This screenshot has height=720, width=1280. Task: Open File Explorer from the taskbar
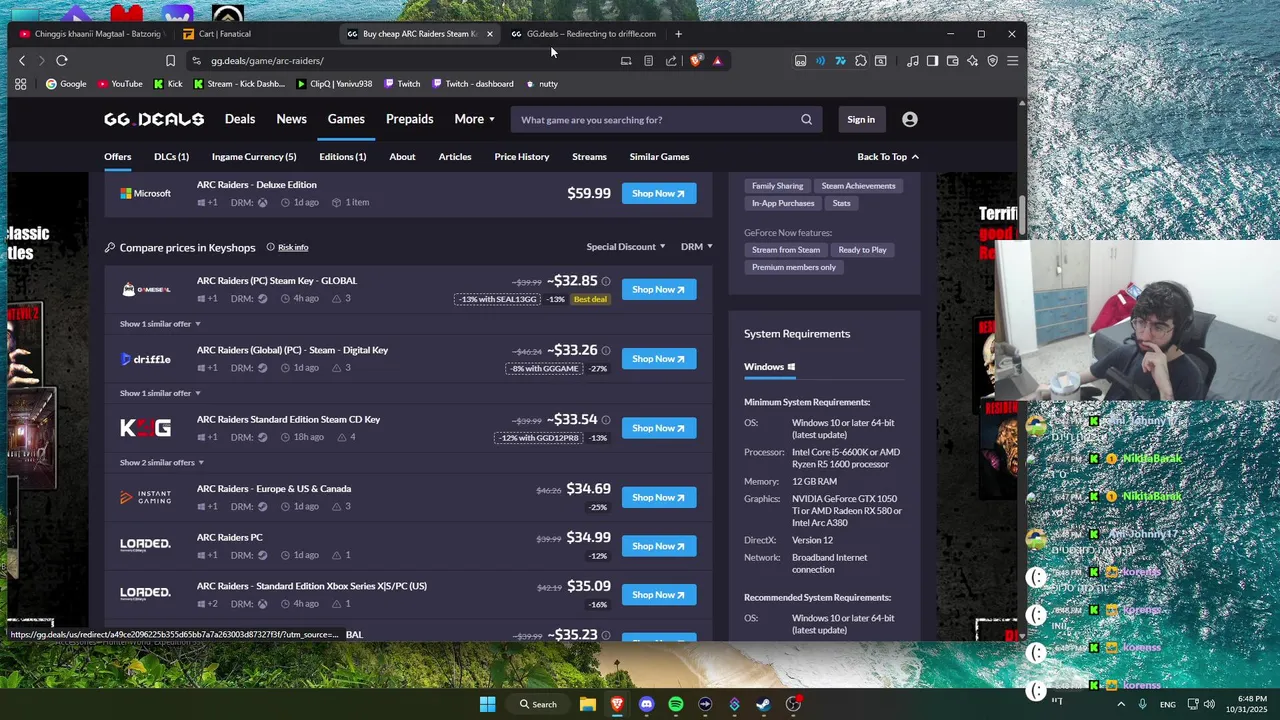click(x=588, y=704)
